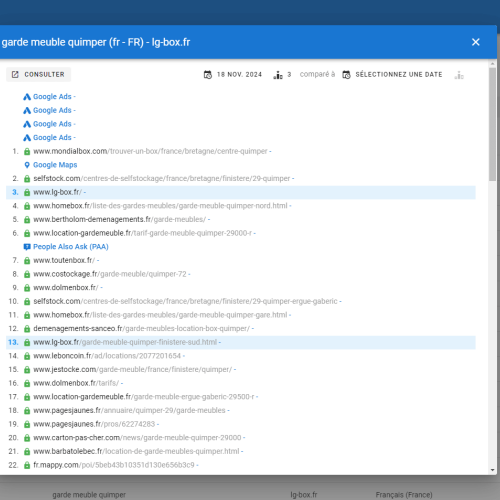The width and height of the screenshot is (500, 500).
Task: Click the scrollbar down arrow in dialog
Action: pyautogui.click(x=493, y=470)
